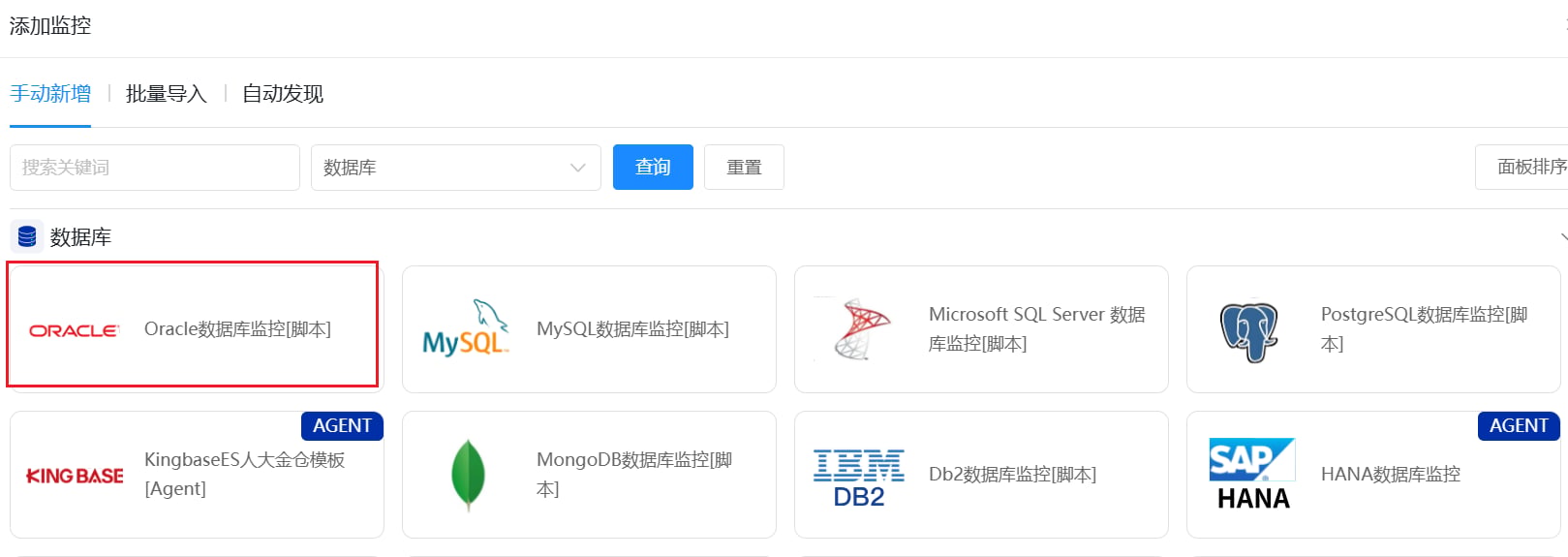The image size is (1568, 557).
Task: Click the Oracle logo icon
Action: pos(75,330)
